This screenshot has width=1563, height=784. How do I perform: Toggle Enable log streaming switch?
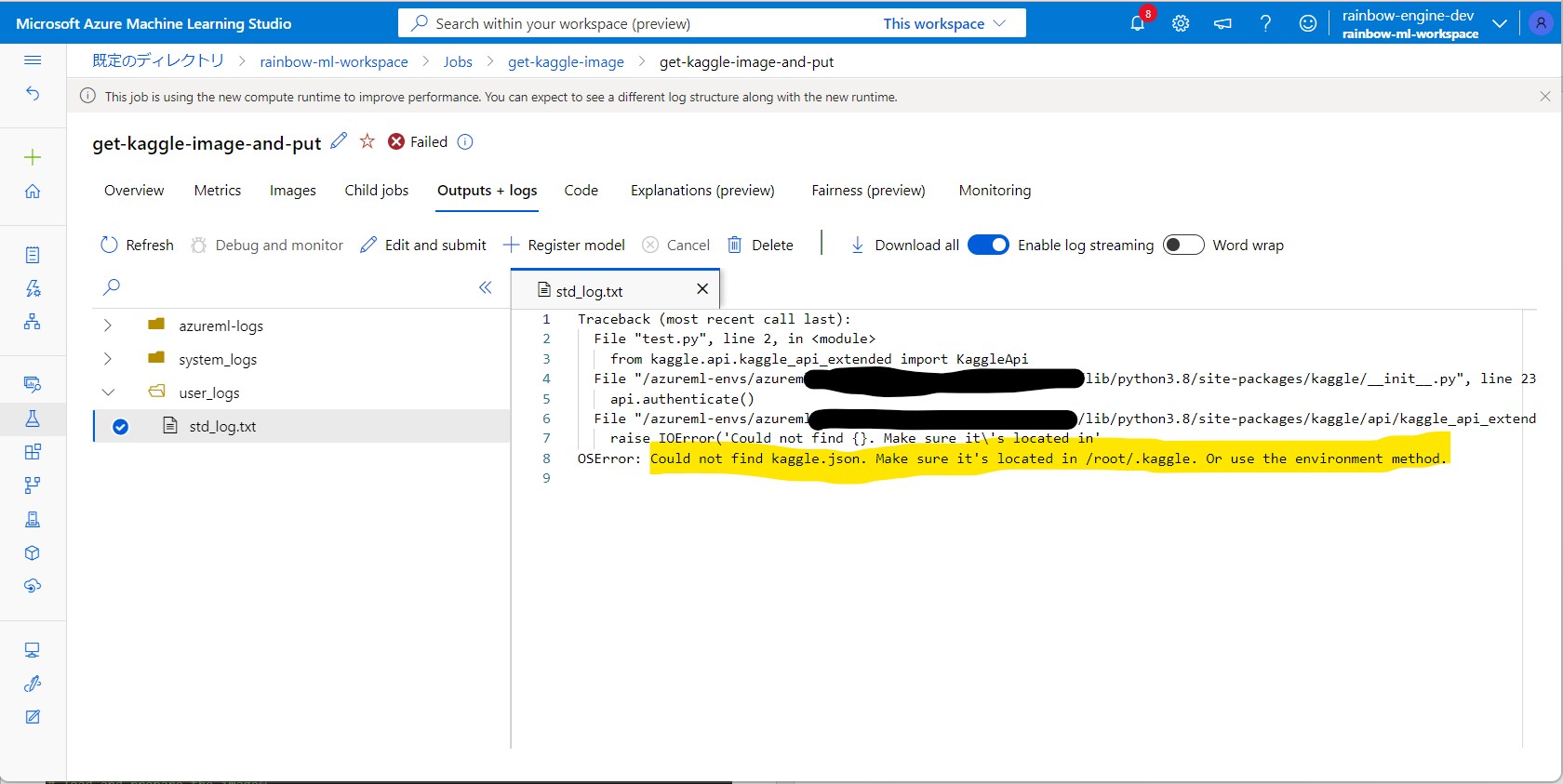point(988,245)
